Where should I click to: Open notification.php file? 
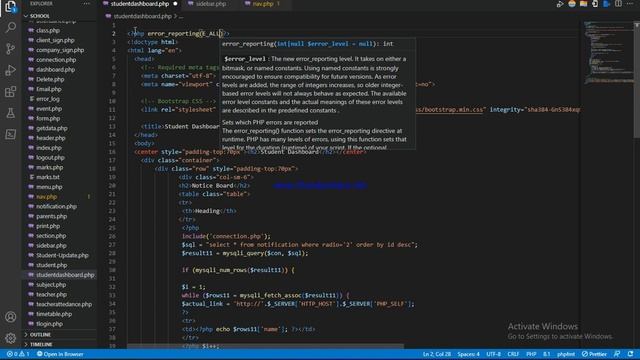56,207
